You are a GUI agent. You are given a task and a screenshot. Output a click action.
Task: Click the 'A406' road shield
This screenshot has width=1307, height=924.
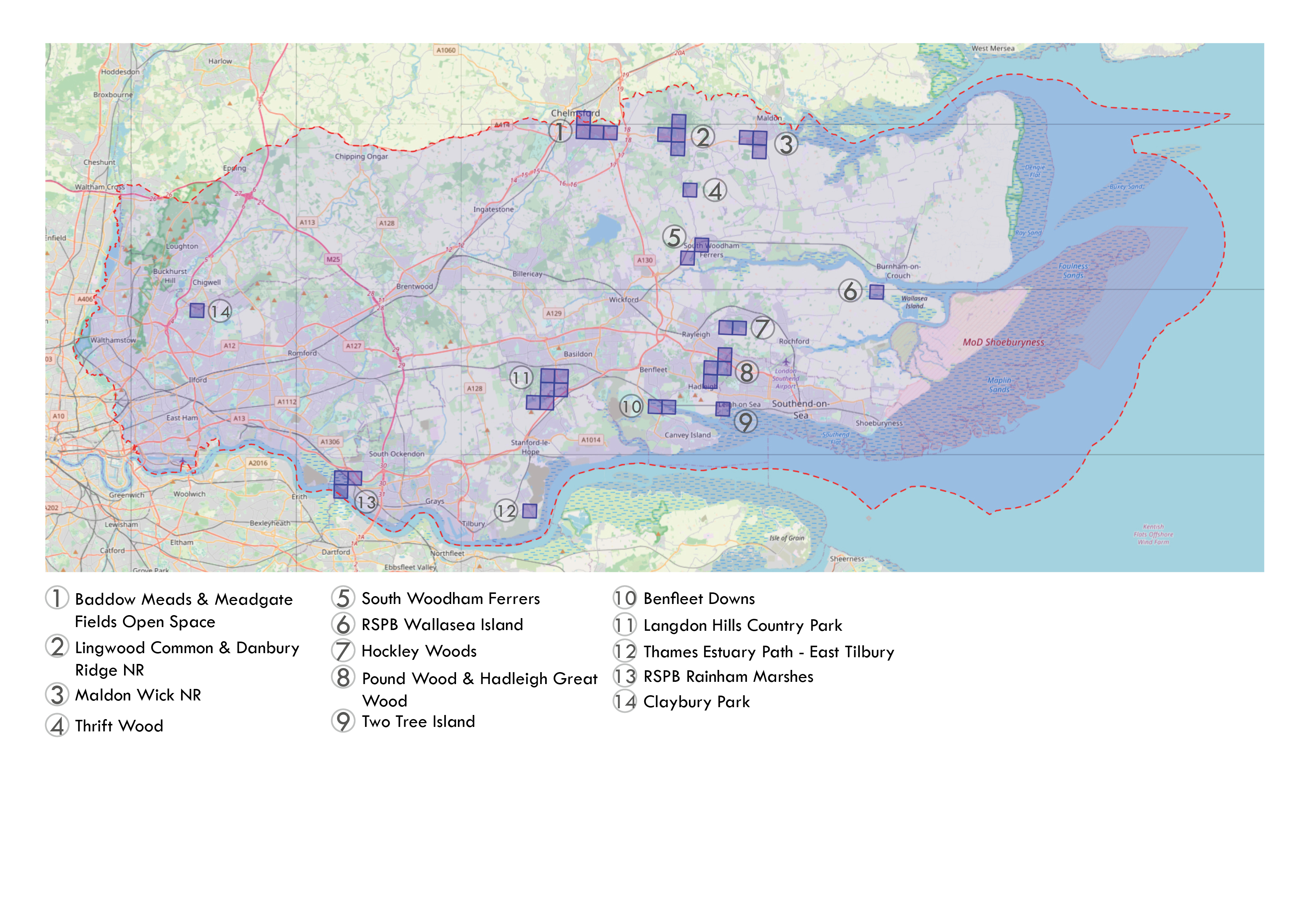coord(85,299)
